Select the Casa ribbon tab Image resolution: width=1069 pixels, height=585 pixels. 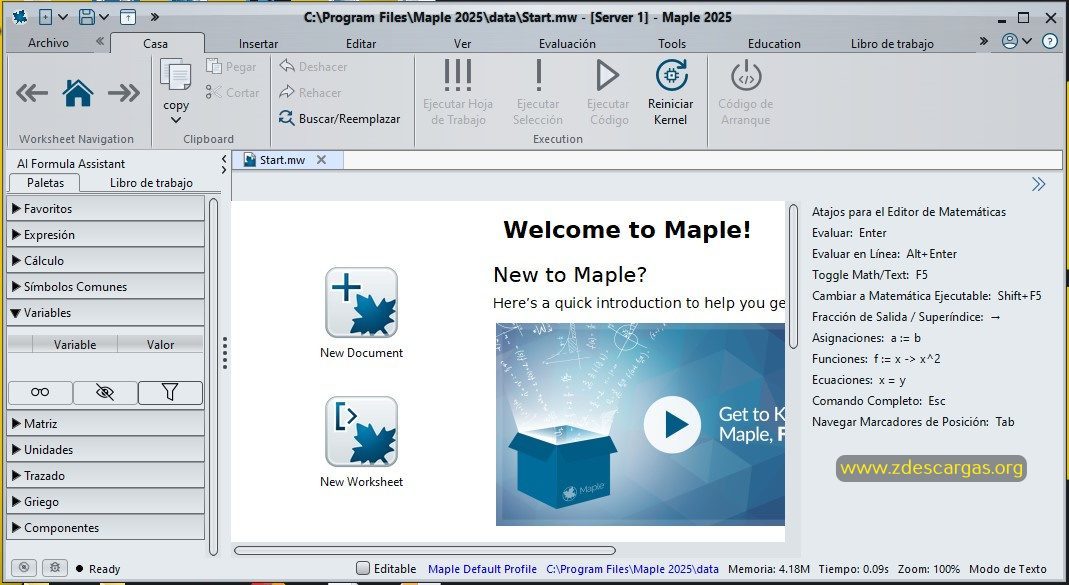(x=155, y=43)
